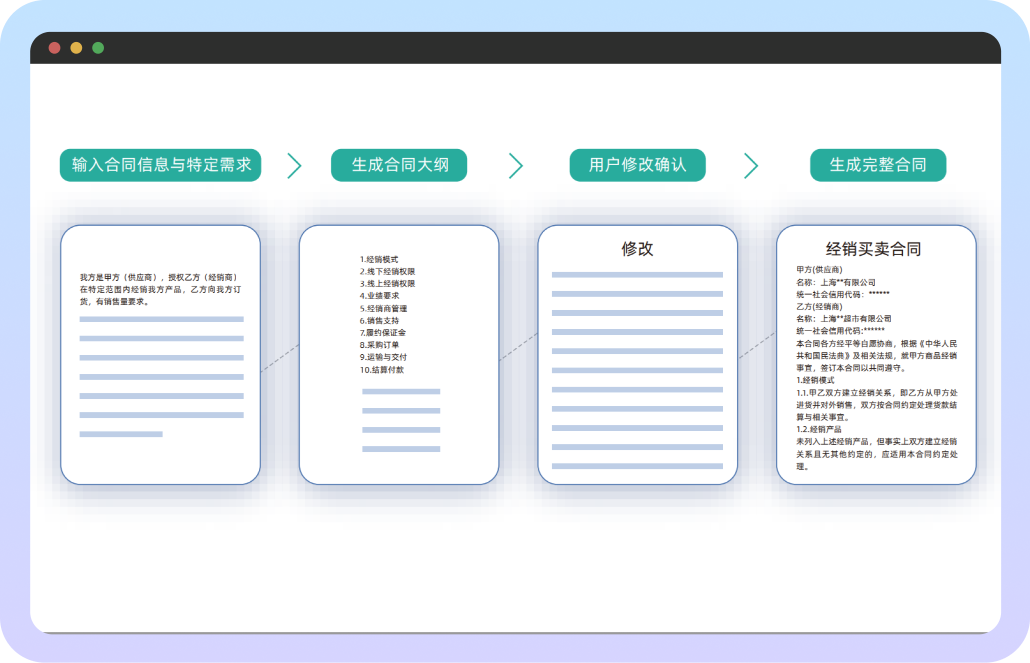Click the contract requirement text starting with 我方是甲方
Image resolution: width=1030 pixels, height=663 pixels.
(159, 288)
